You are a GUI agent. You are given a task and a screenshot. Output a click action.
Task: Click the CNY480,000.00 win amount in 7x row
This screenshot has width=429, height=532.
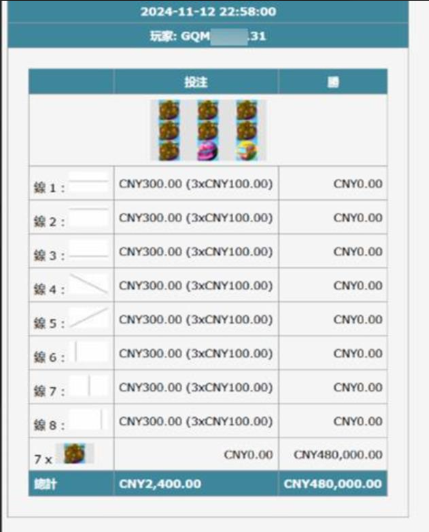coord(338,455)
